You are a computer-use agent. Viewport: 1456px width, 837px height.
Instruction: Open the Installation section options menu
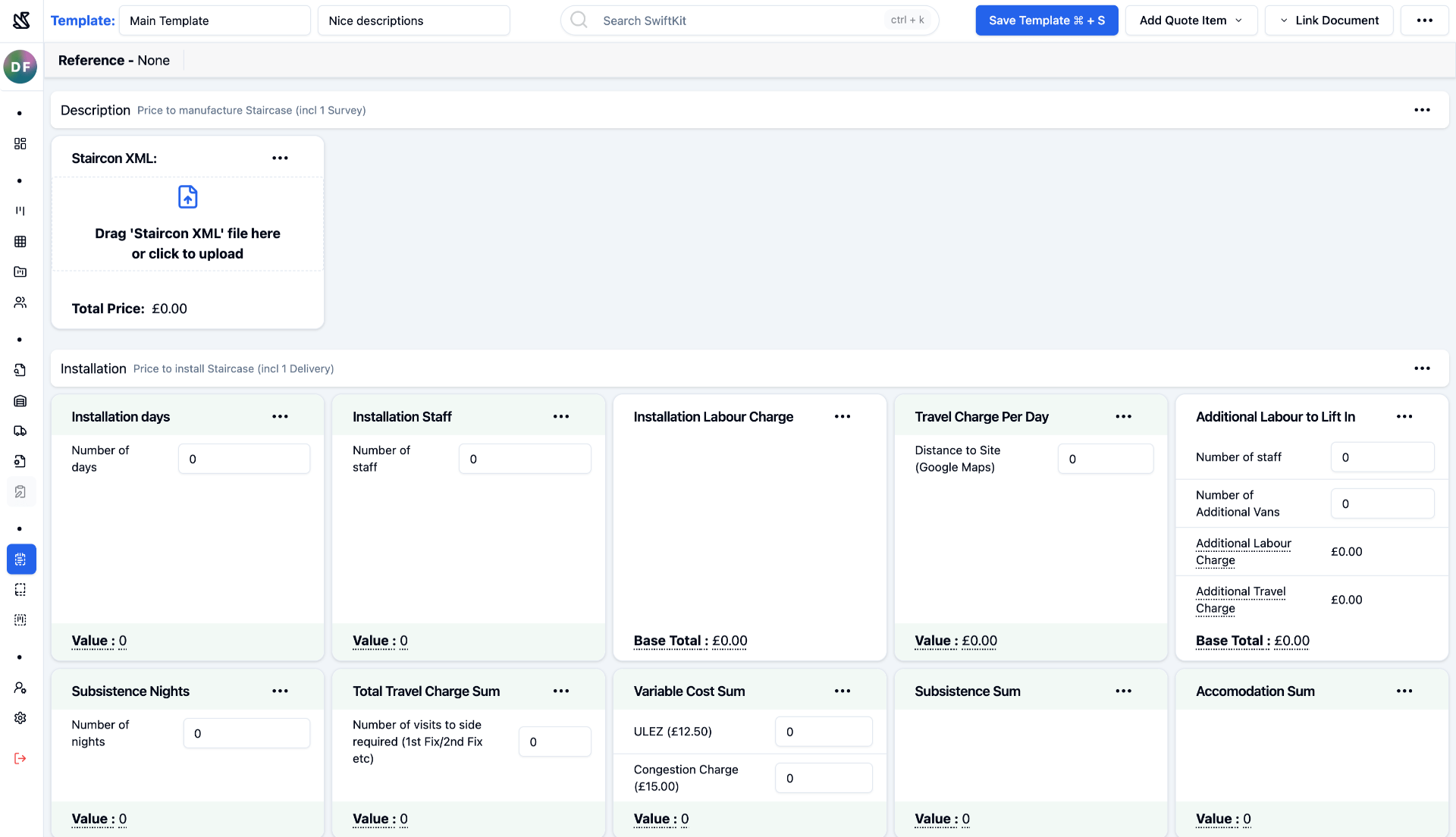click(x=1422, y=368)
